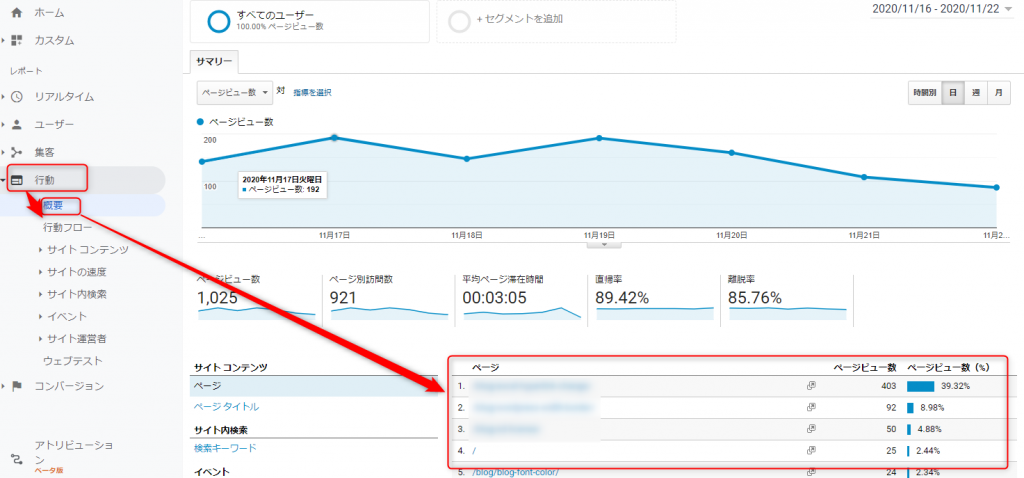Expand the カスタム section arrow

pos(3,40)
